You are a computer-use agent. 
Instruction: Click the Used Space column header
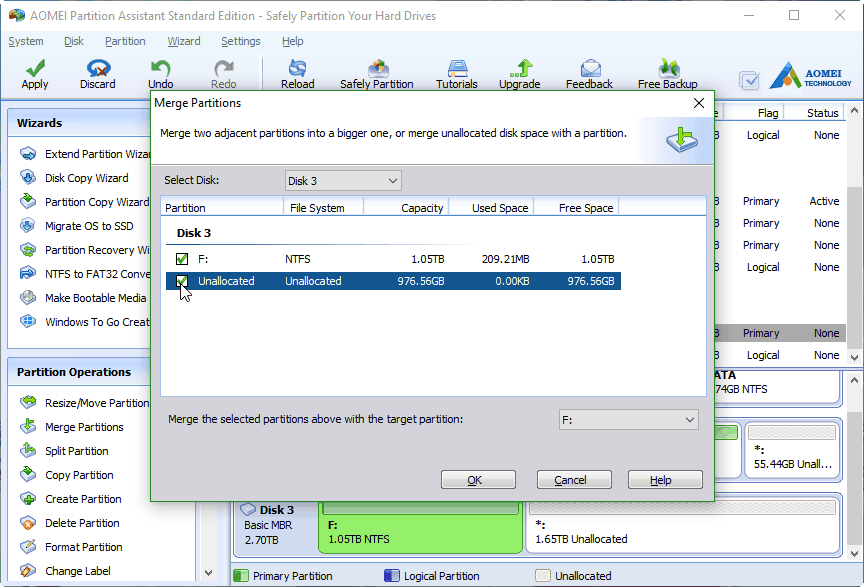pos(492,208)
